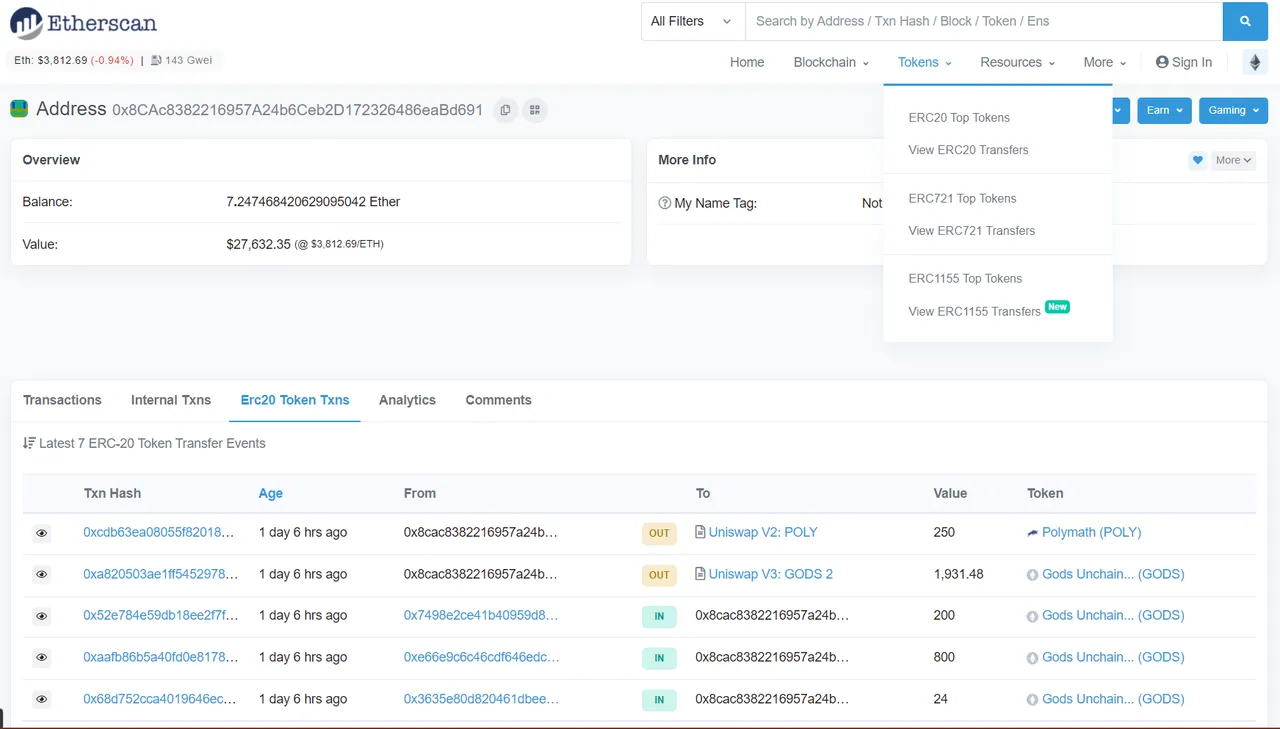
Task: Select View ERC1155 Transfers menu entry
Action: [x=974, y=311]
